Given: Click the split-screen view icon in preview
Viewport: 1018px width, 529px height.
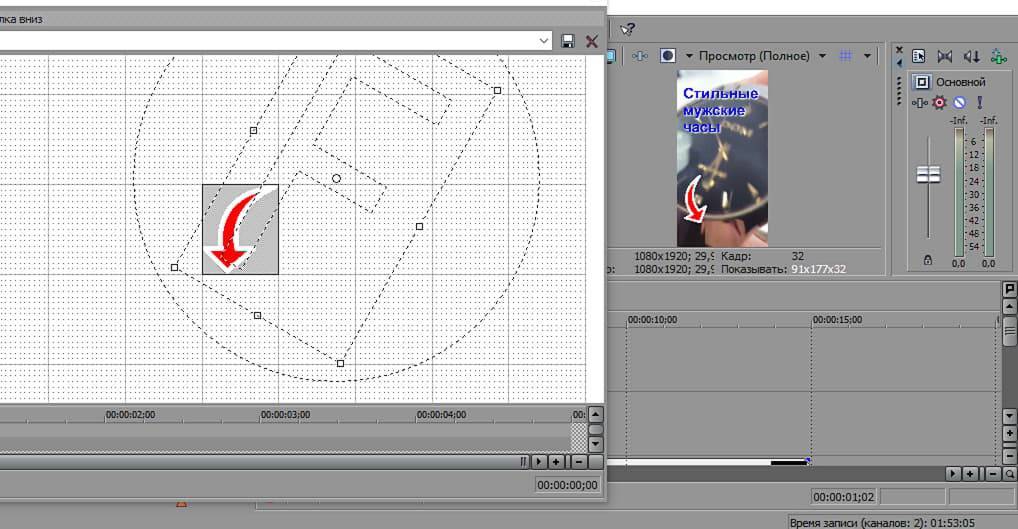Looking at the screenshot, I should click(x=640, y=56).
